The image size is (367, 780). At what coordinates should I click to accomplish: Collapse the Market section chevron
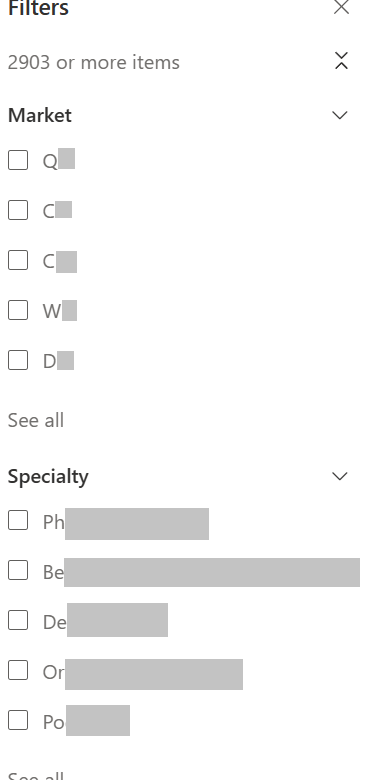(x=340, y=115)
